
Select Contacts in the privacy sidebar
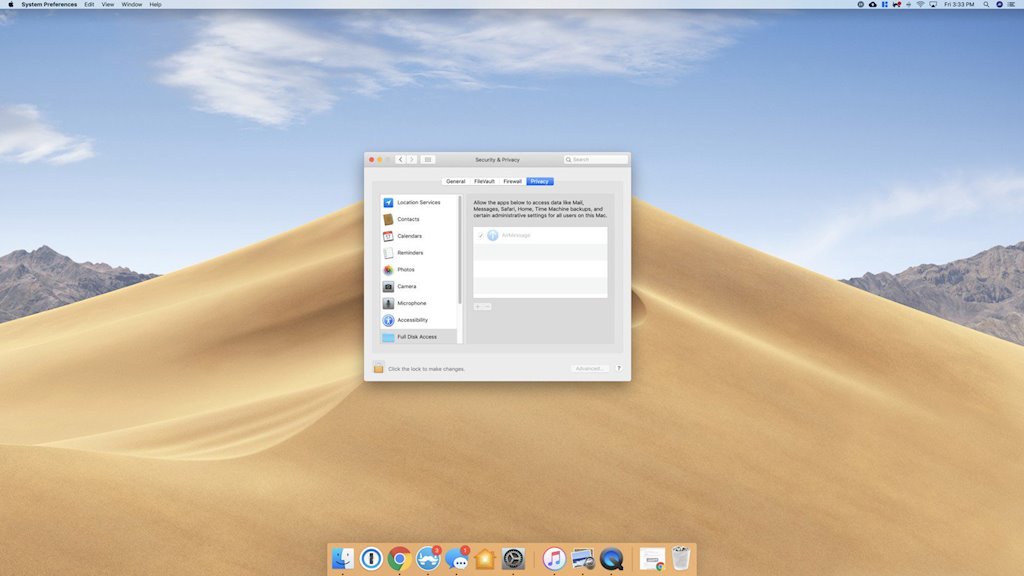point(408,219)
